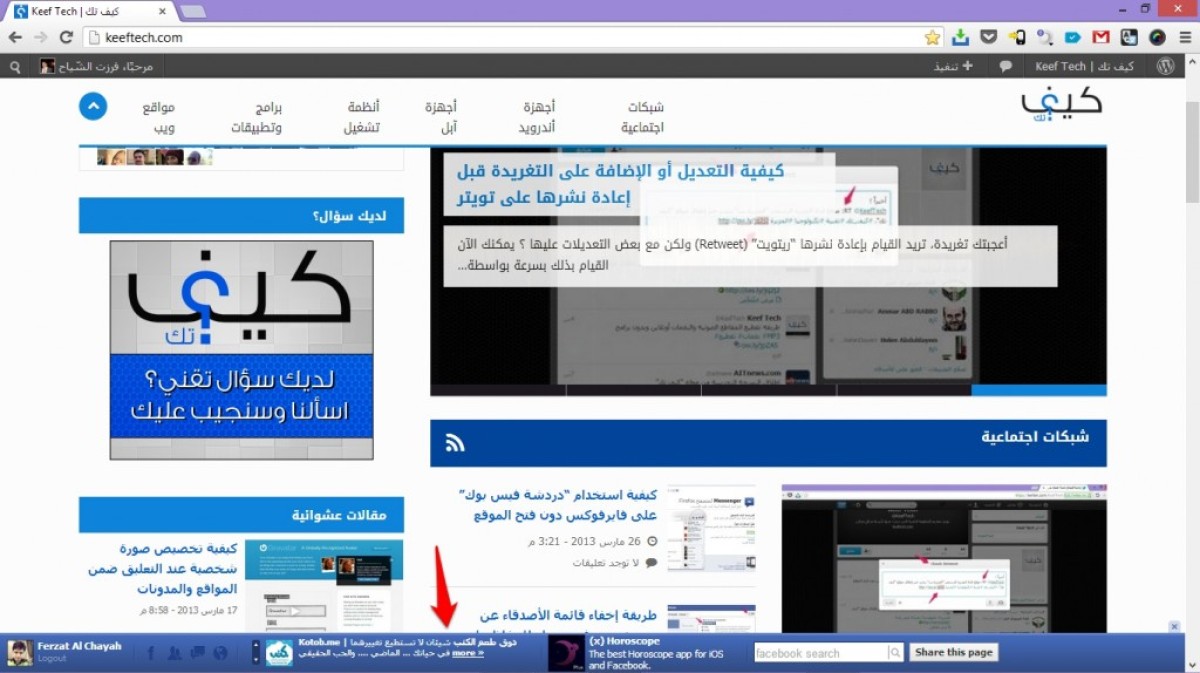Screen dimensions: 1200x673
Task: Open the WordPress logo menu in admin bar
Action: click(1165, 66)
